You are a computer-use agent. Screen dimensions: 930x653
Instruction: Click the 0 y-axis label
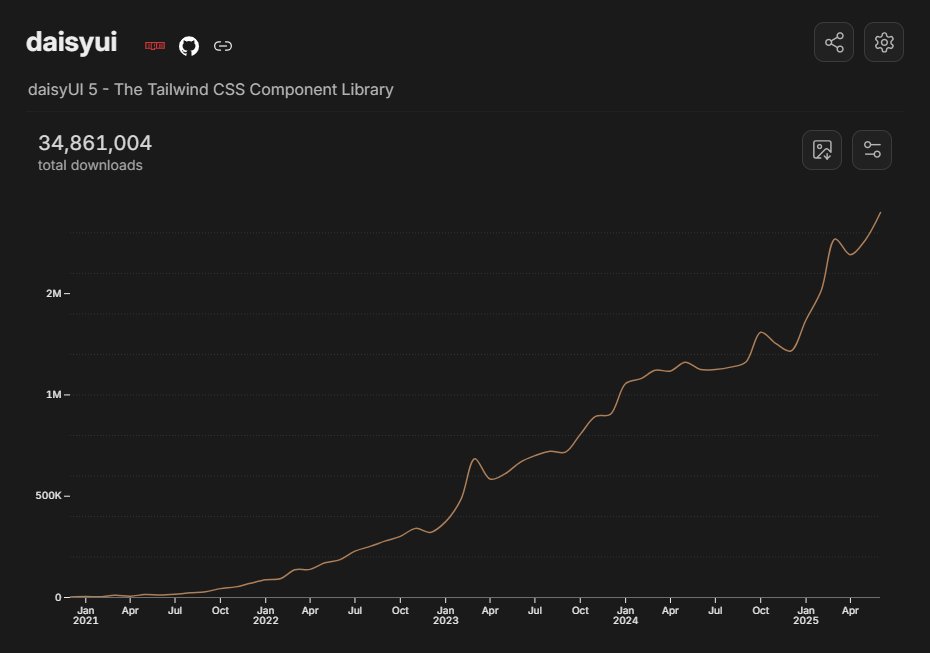tap(58, 597)
